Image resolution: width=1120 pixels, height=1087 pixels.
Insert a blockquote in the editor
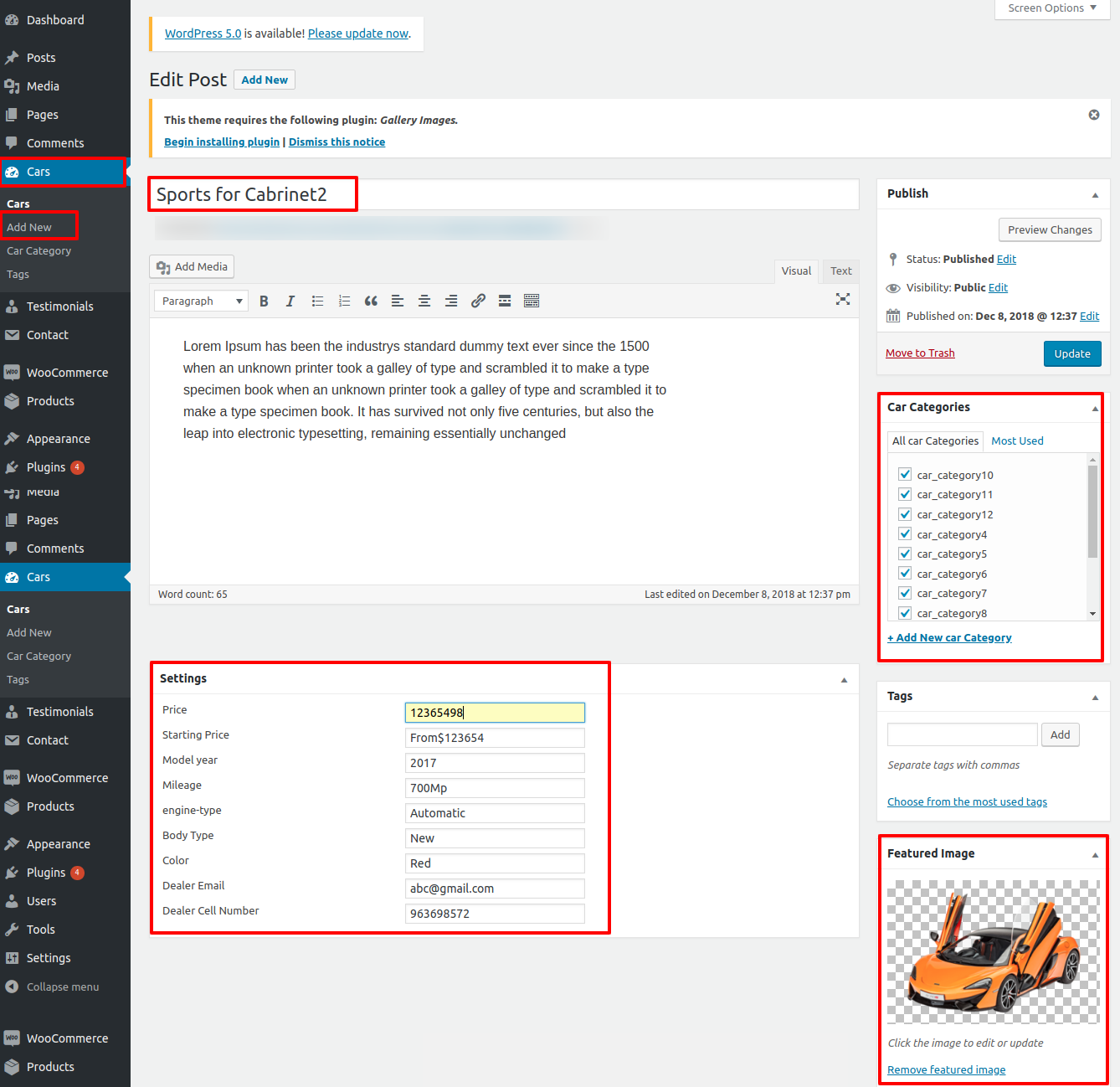click(371, 301)
